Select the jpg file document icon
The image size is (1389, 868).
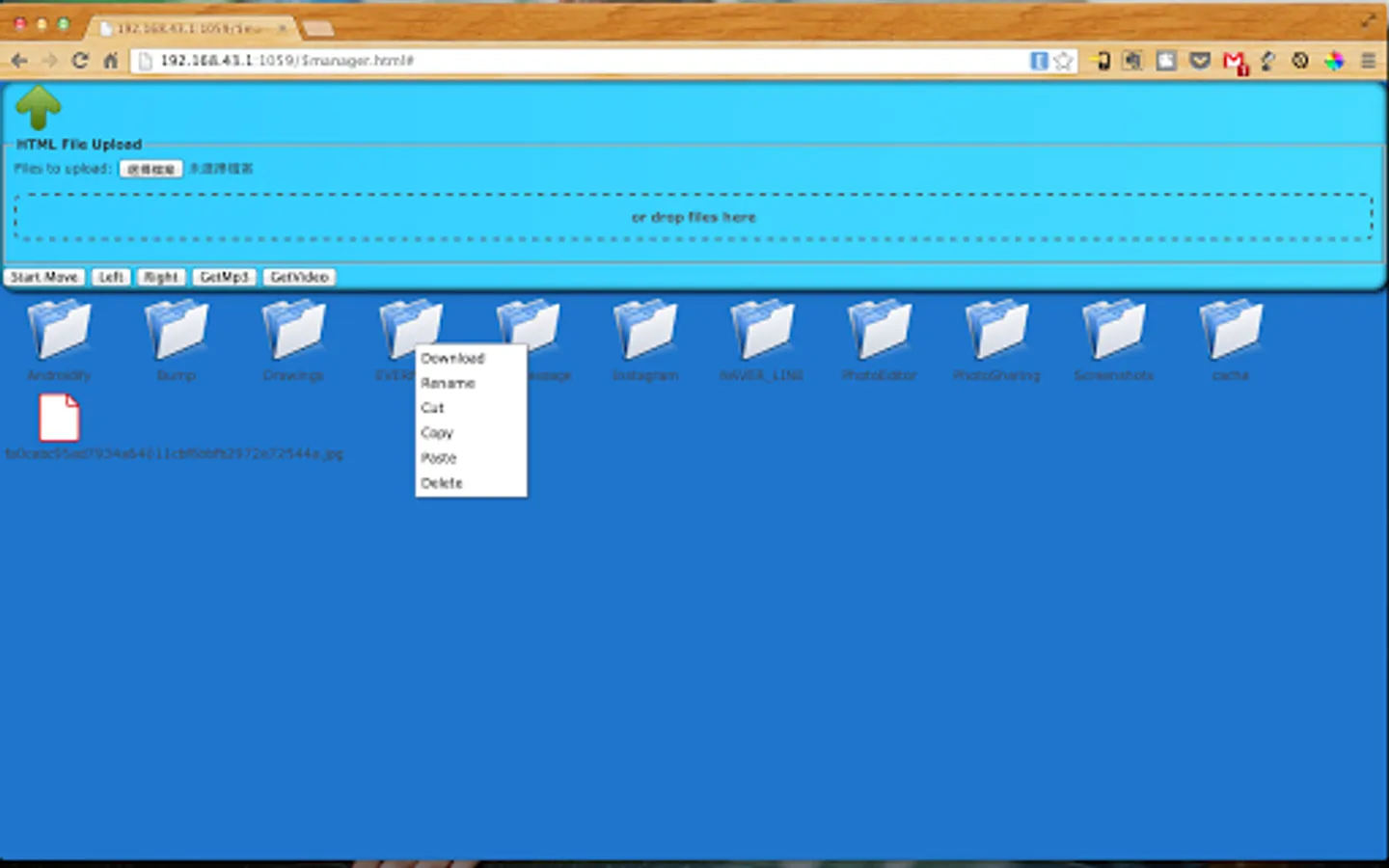59,417
